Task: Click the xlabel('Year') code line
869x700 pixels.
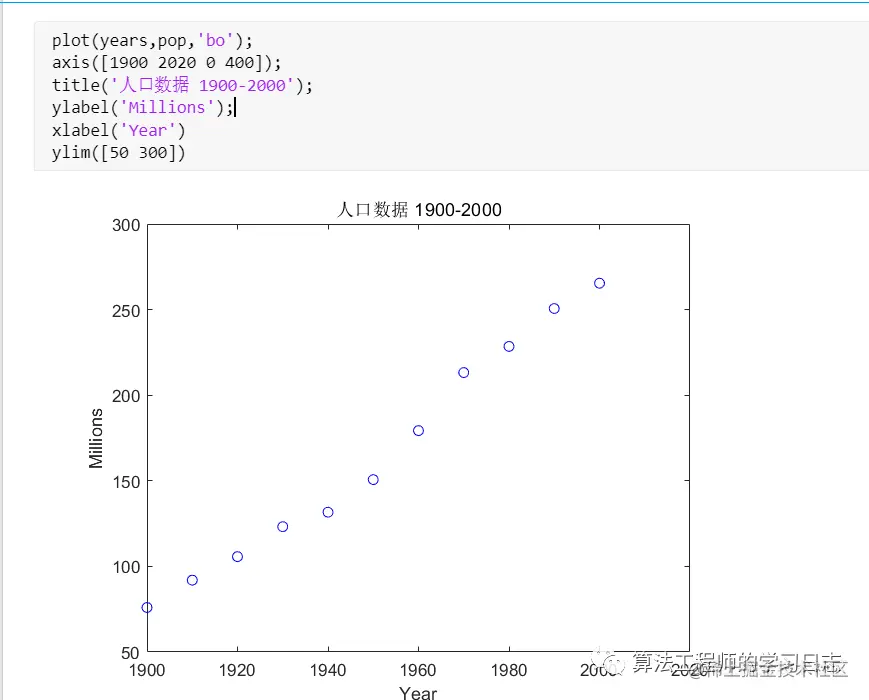Action: 119,130
